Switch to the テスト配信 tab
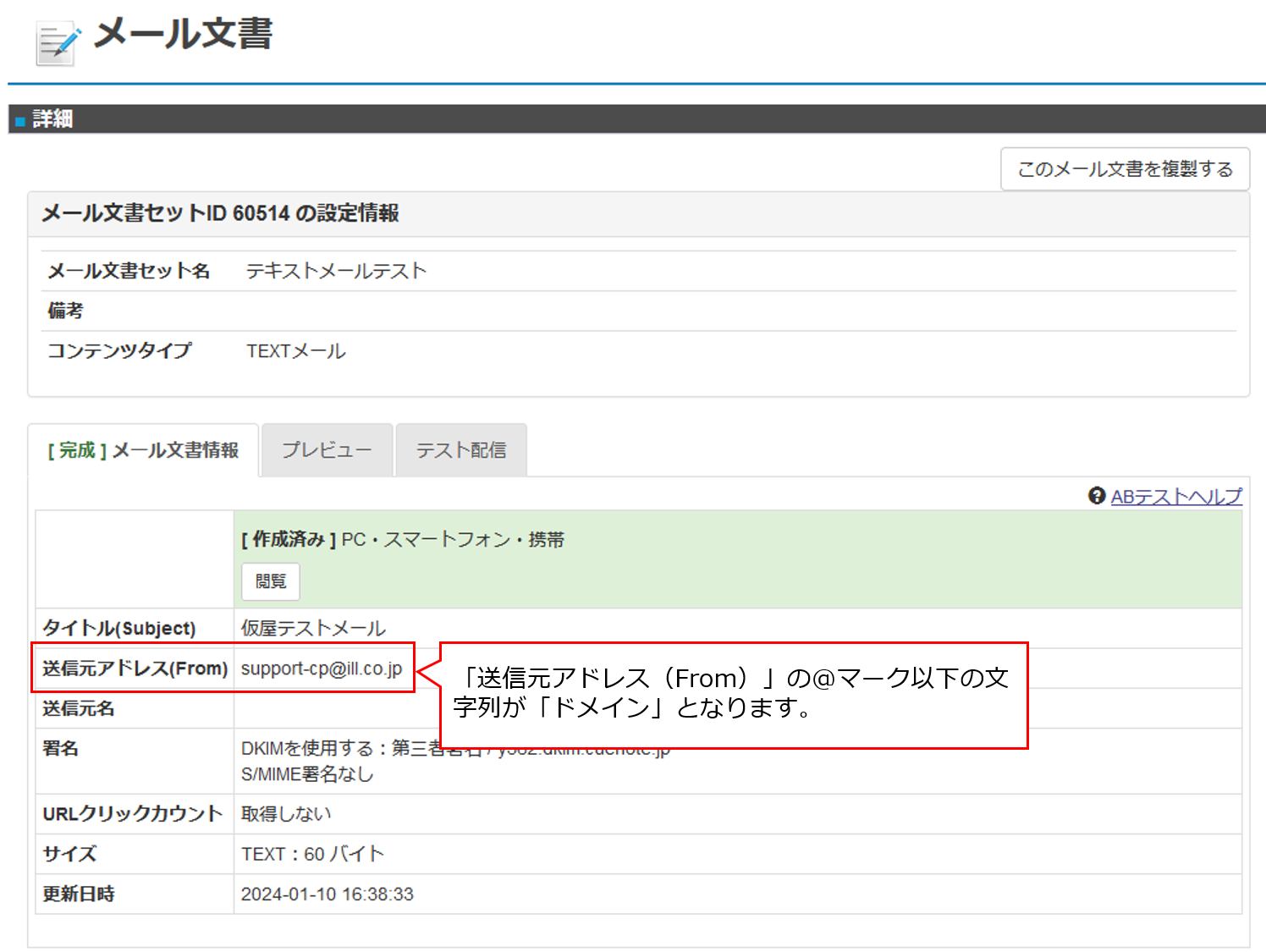 pyautogui.click(x=461, y=449)
